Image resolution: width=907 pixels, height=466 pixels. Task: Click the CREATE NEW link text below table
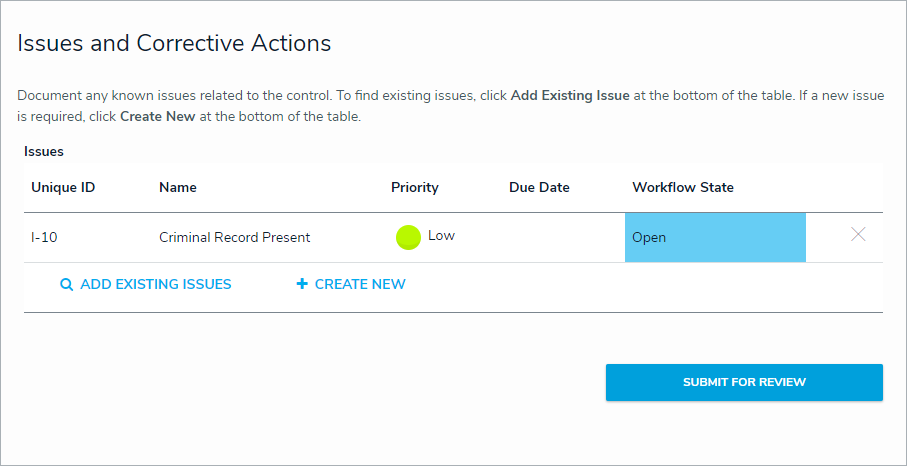click(360, 284)
